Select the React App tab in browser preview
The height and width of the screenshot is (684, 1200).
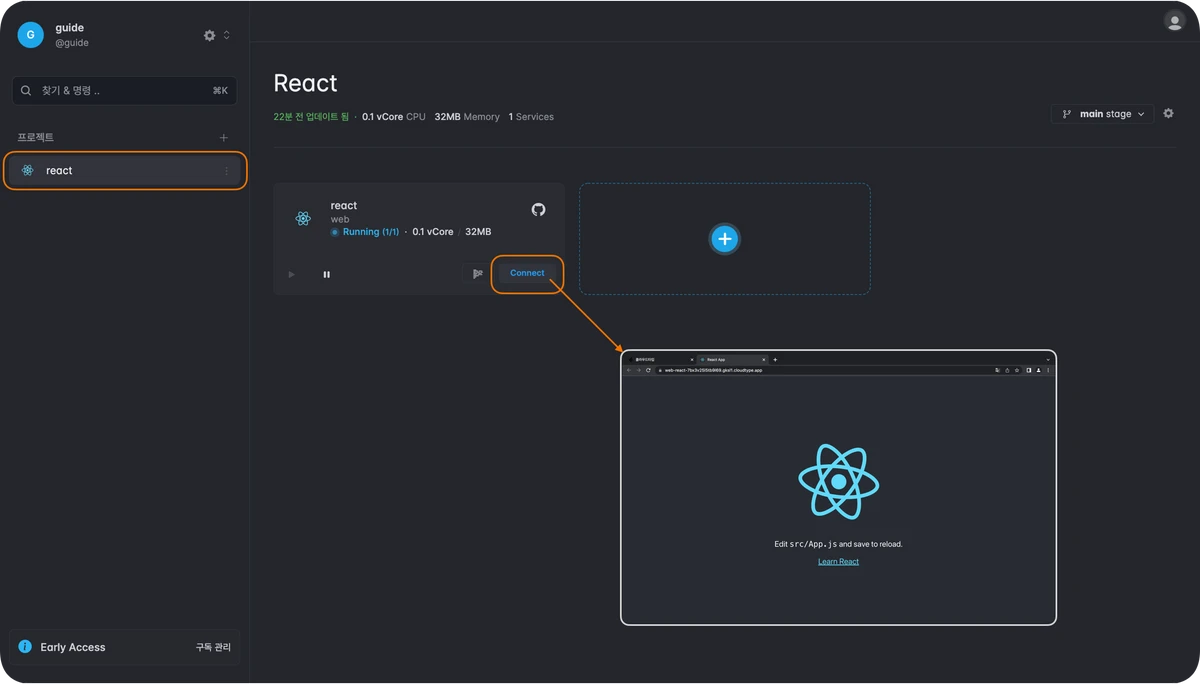733,359
